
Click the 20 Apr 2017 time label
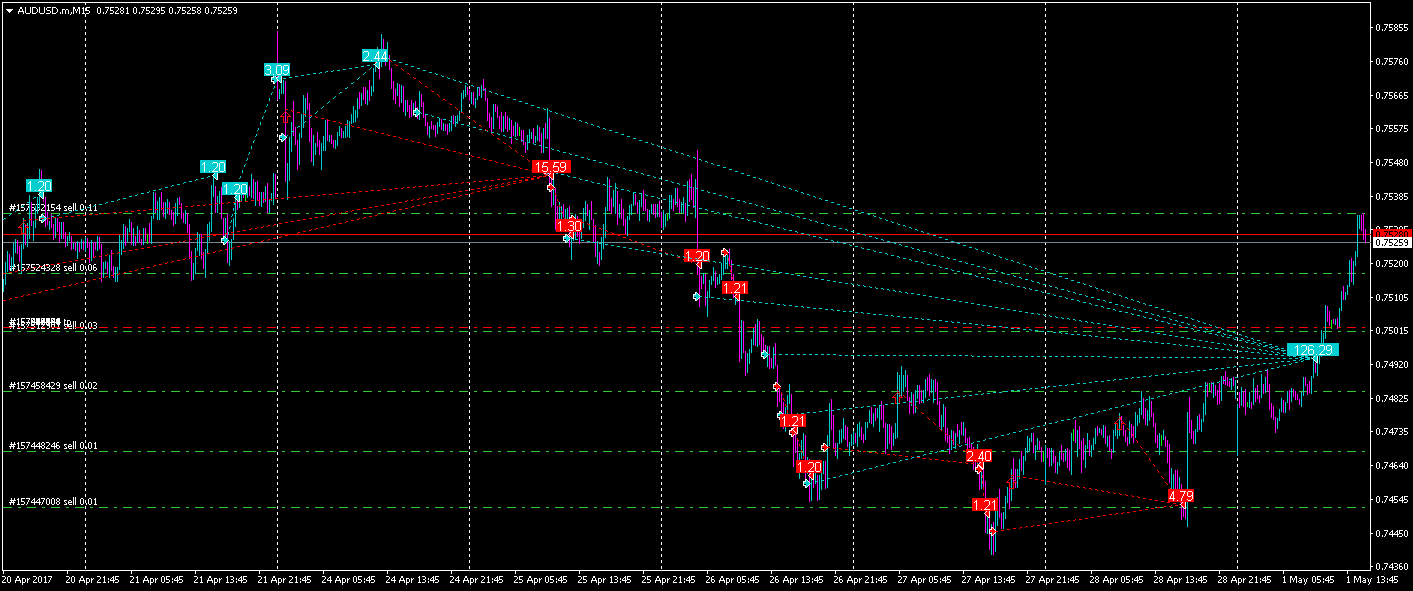point(27,580)
